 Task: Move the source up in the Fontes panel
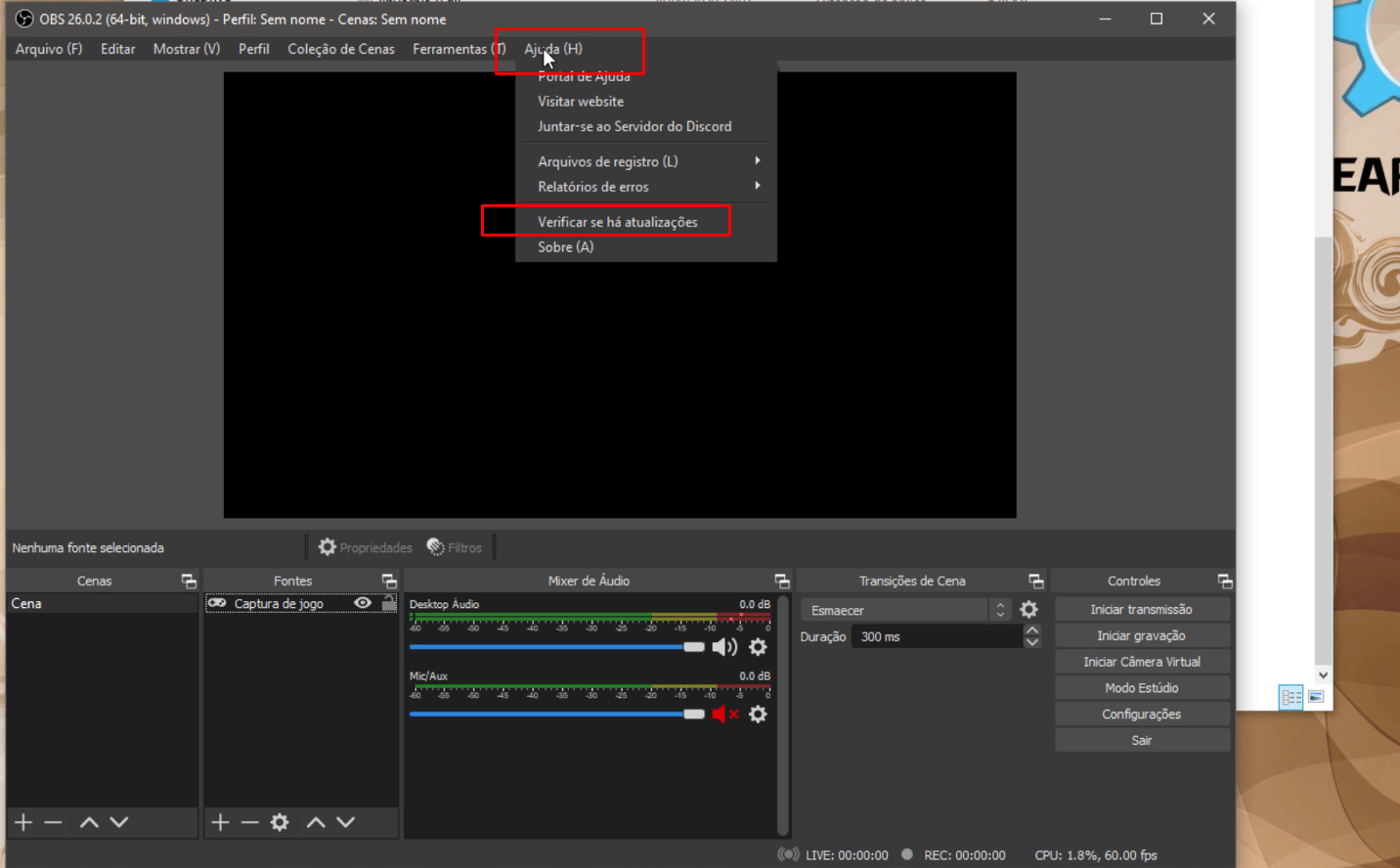(x=316, y=823)
